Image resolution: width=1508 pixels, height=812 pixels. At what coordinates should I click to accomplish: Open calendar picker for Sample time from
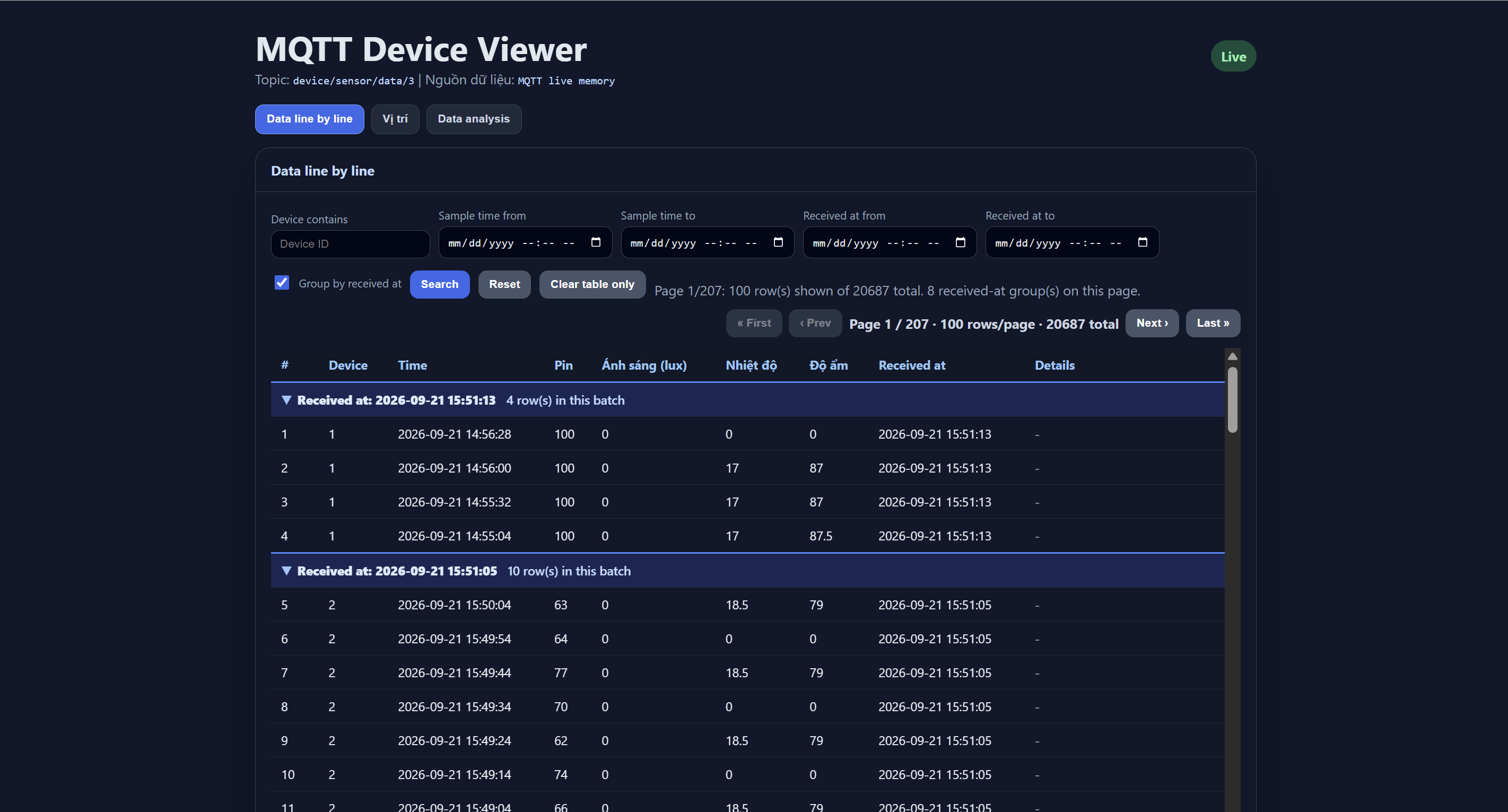(596, 242)
